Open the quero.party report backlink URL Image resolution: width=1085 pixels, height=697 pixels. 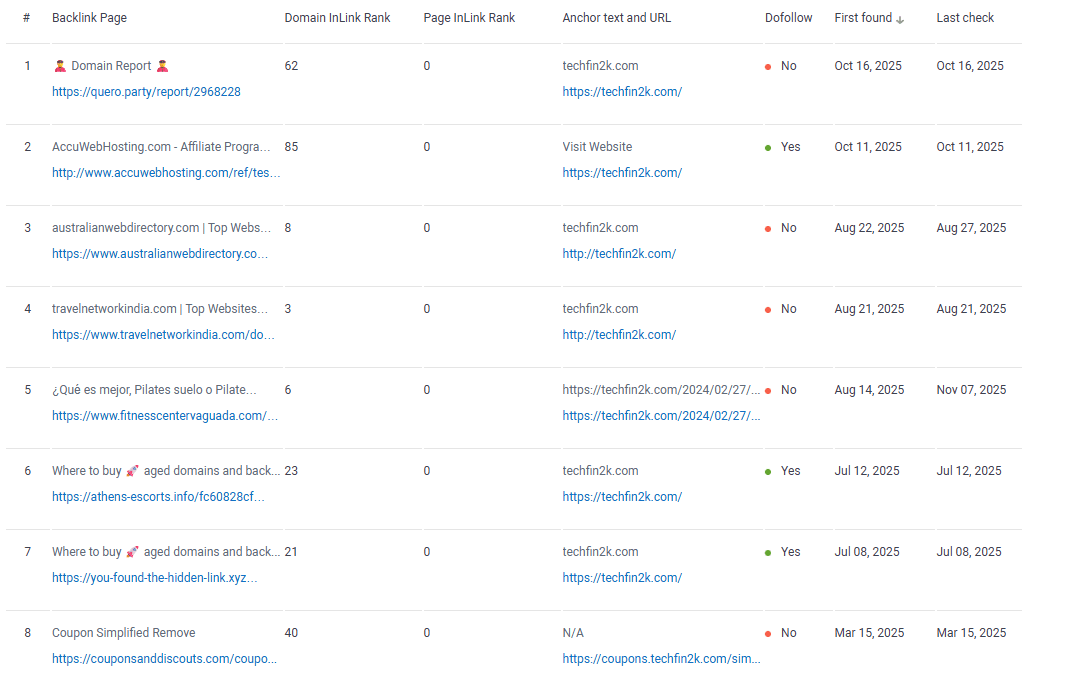pos(146,91)
